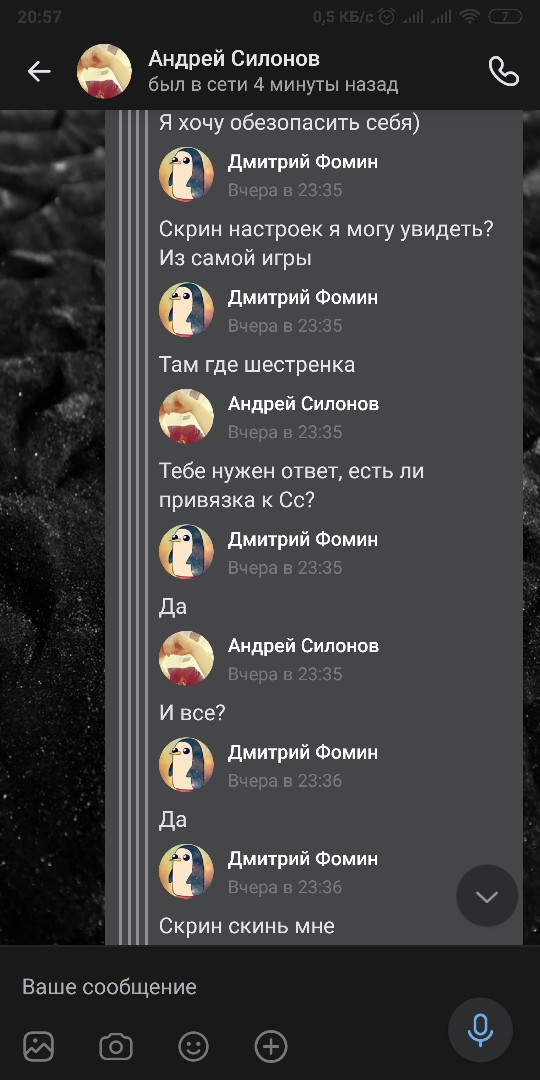
Task: Open Андрей Силонов profile name in header
Action: (233, 59)
